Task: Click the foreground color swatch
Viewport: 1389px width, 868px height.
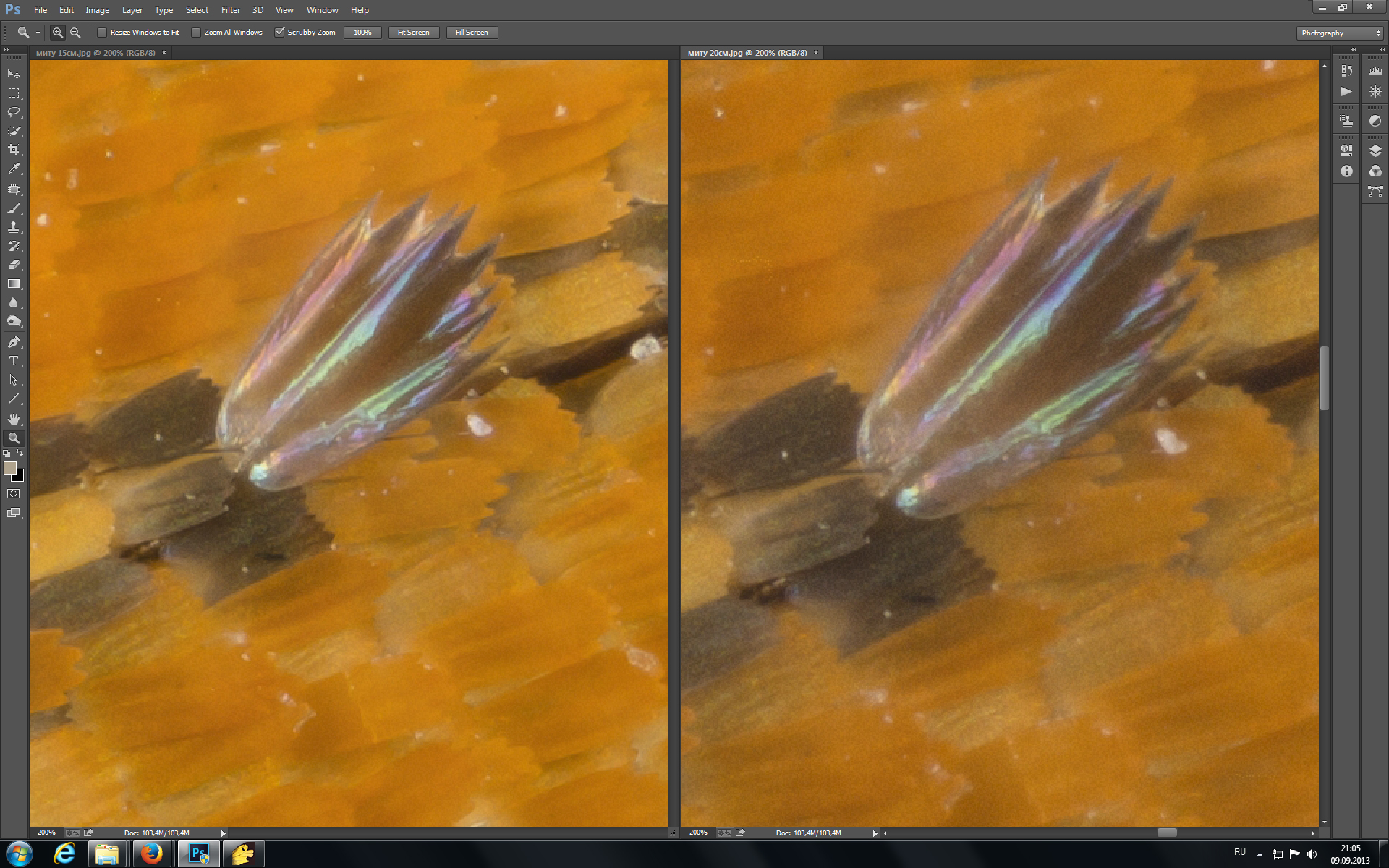Action: (10, 468)
